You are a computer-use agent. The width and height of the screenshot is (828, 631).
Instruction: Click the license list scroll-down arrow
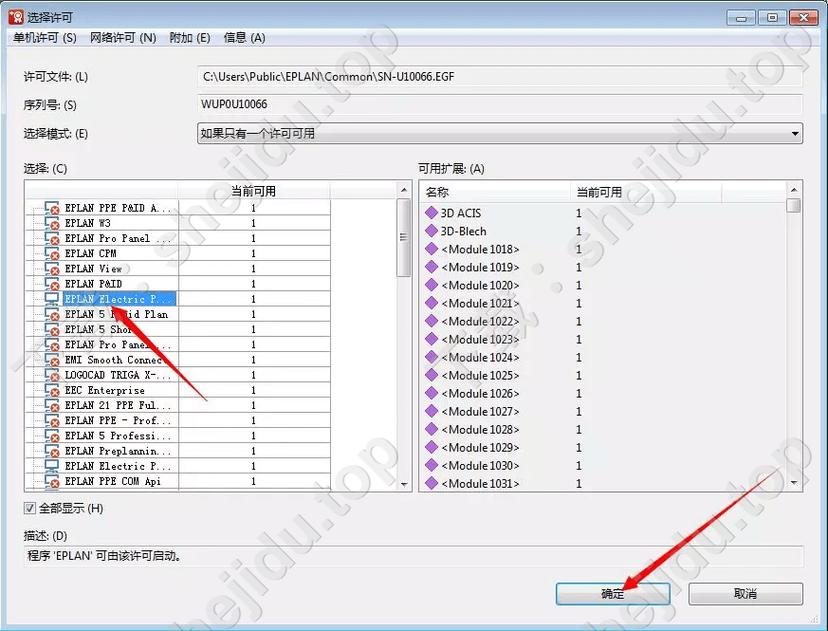pyautogui.click(x=404, y=484)
